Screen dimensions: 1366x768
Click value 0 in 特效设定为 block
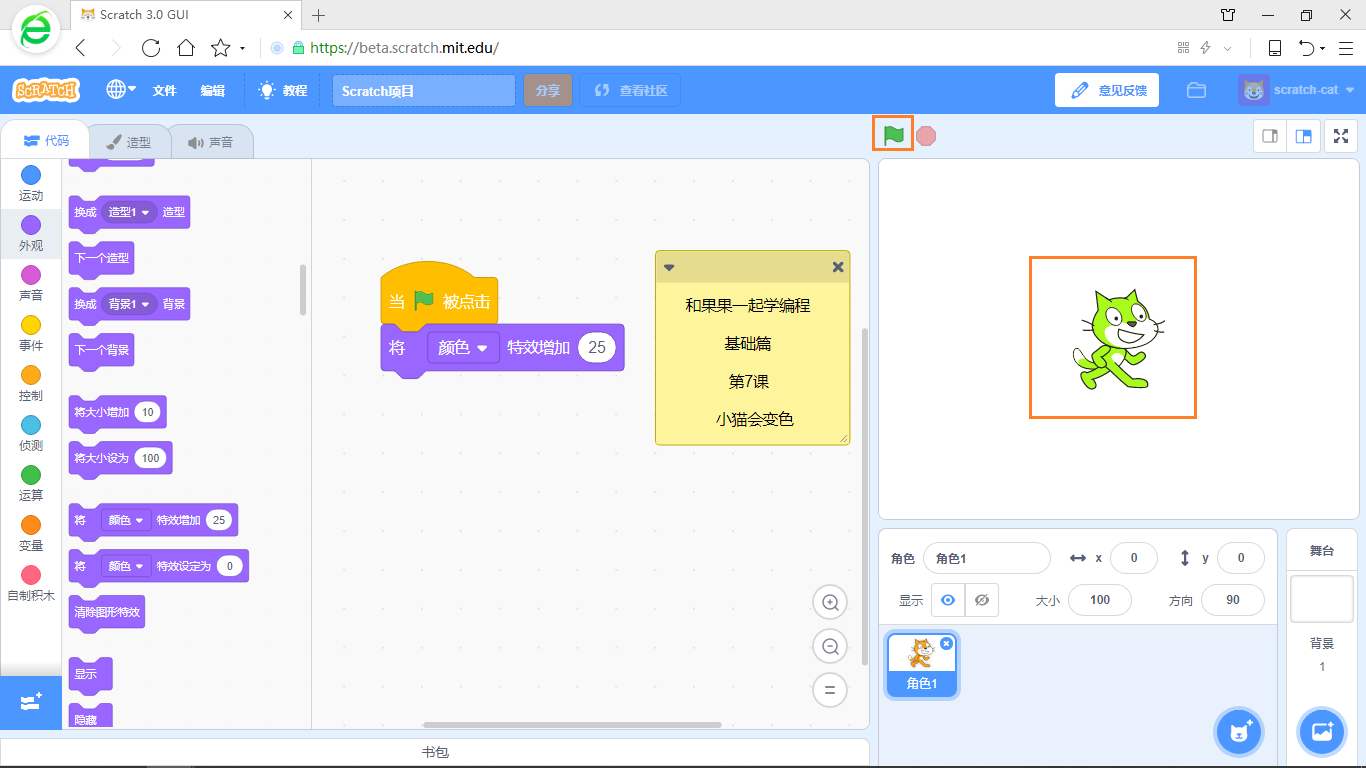click(230, 566)
